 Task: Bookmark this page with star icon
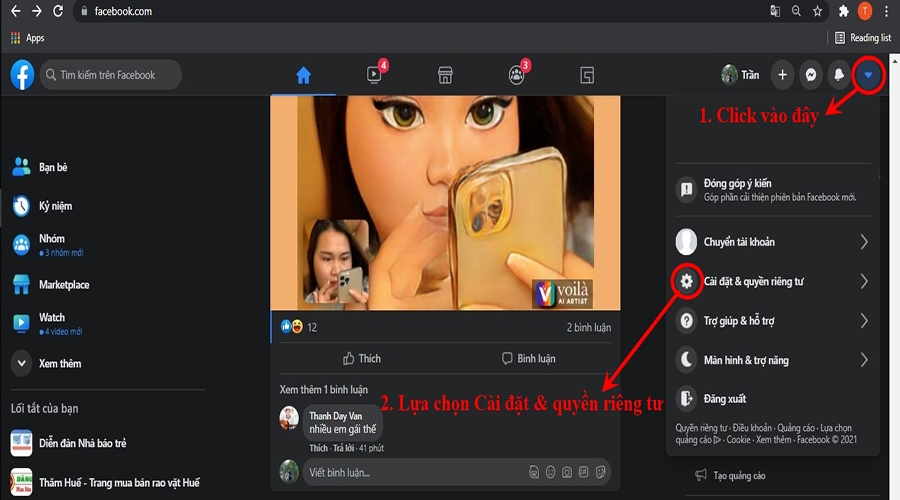817,11
